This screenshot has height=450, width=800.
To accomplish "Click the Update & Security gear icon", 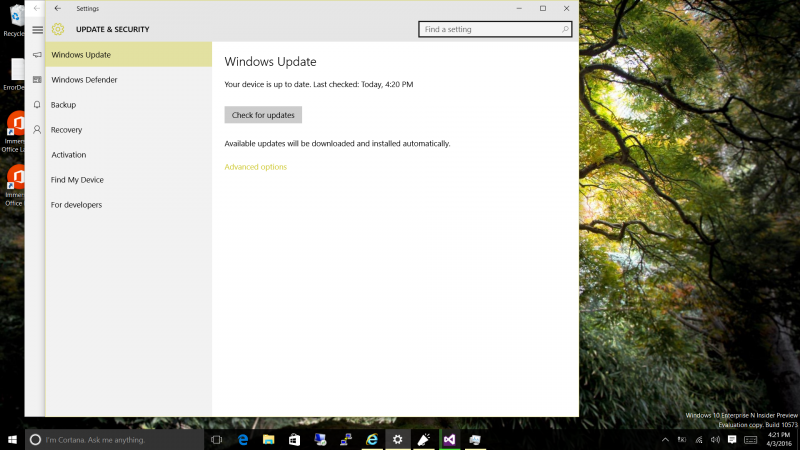I will point(58,30).
